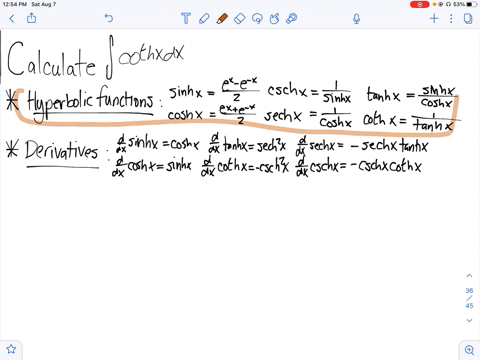Bookmark this page with star icon
The width and height of the screenshot is (480, 360).
point(11,349)
